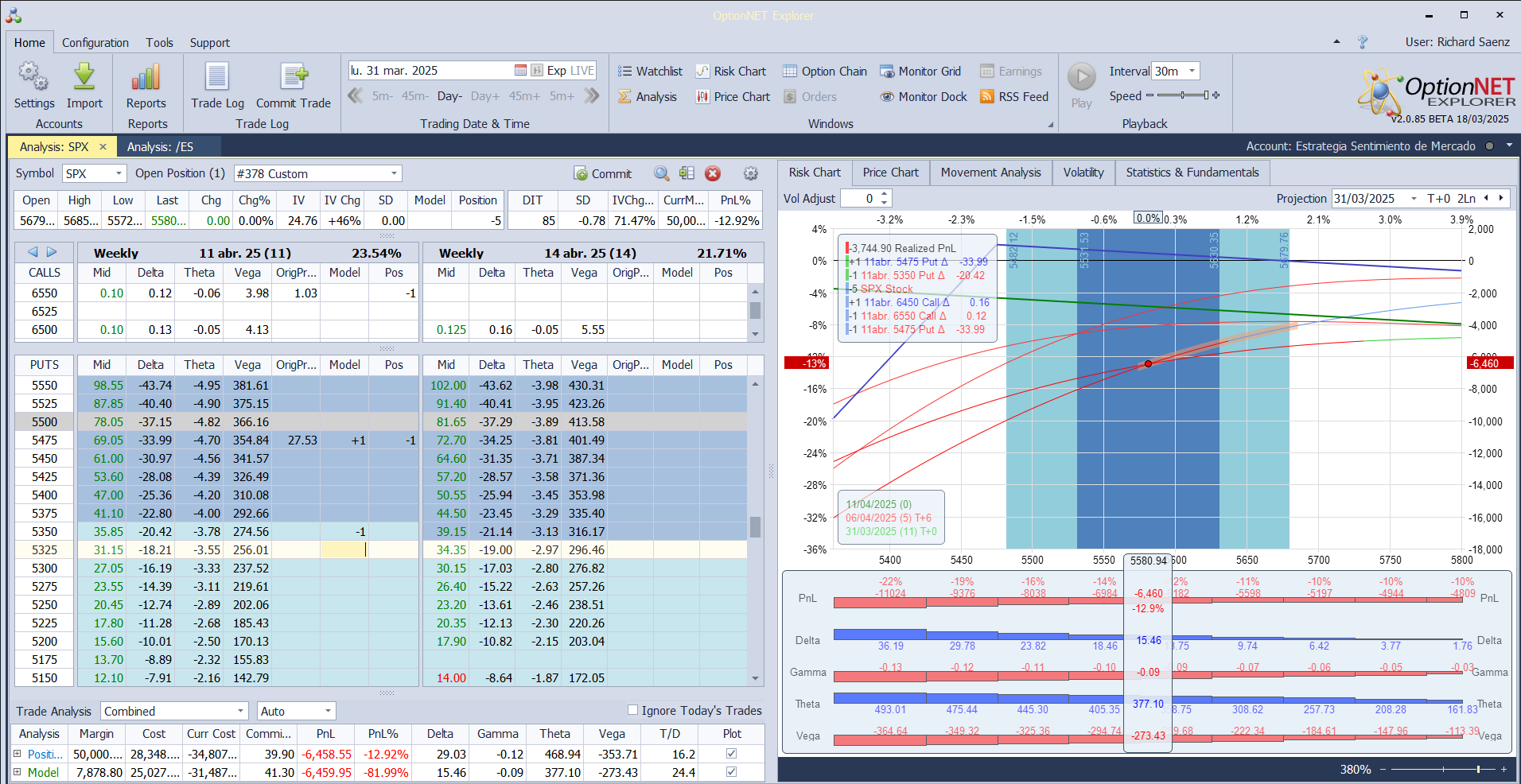Click the 5m- time step button
Viewport: 1521px width, 784px height.
click(383, 96)
